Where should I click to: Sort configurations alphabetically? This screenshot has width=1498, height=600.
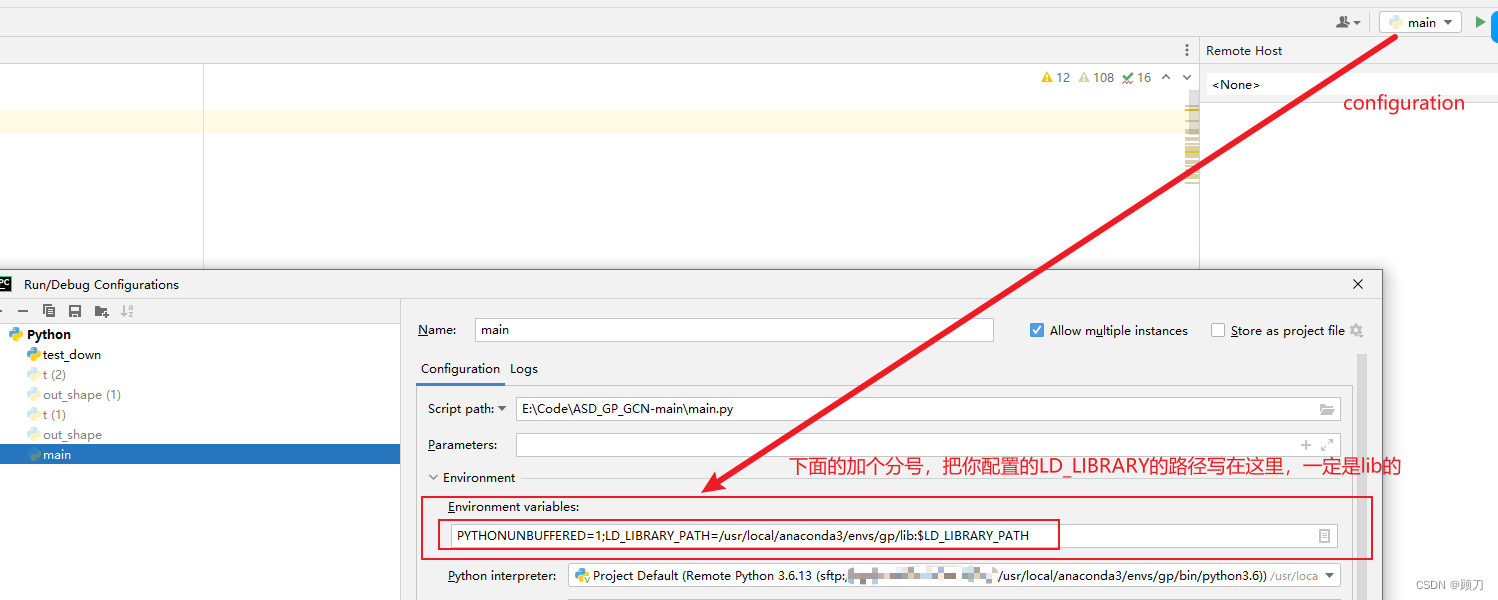pyautogui.click(x=126, y=311)
